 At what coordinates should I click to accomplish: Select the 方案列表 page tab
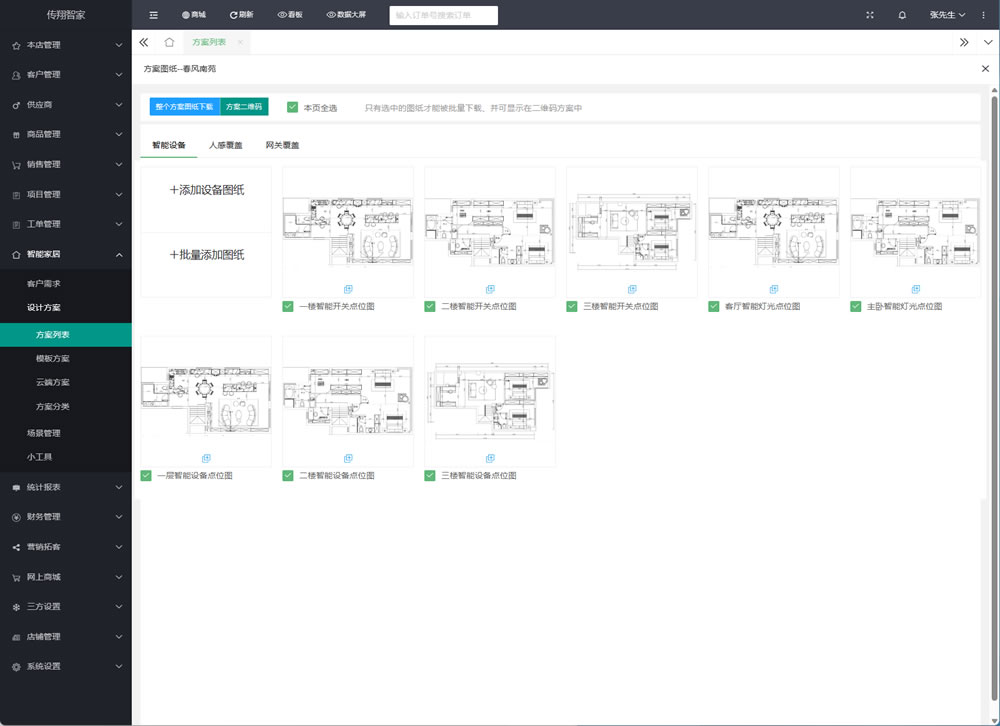click(x=209, y=42)
